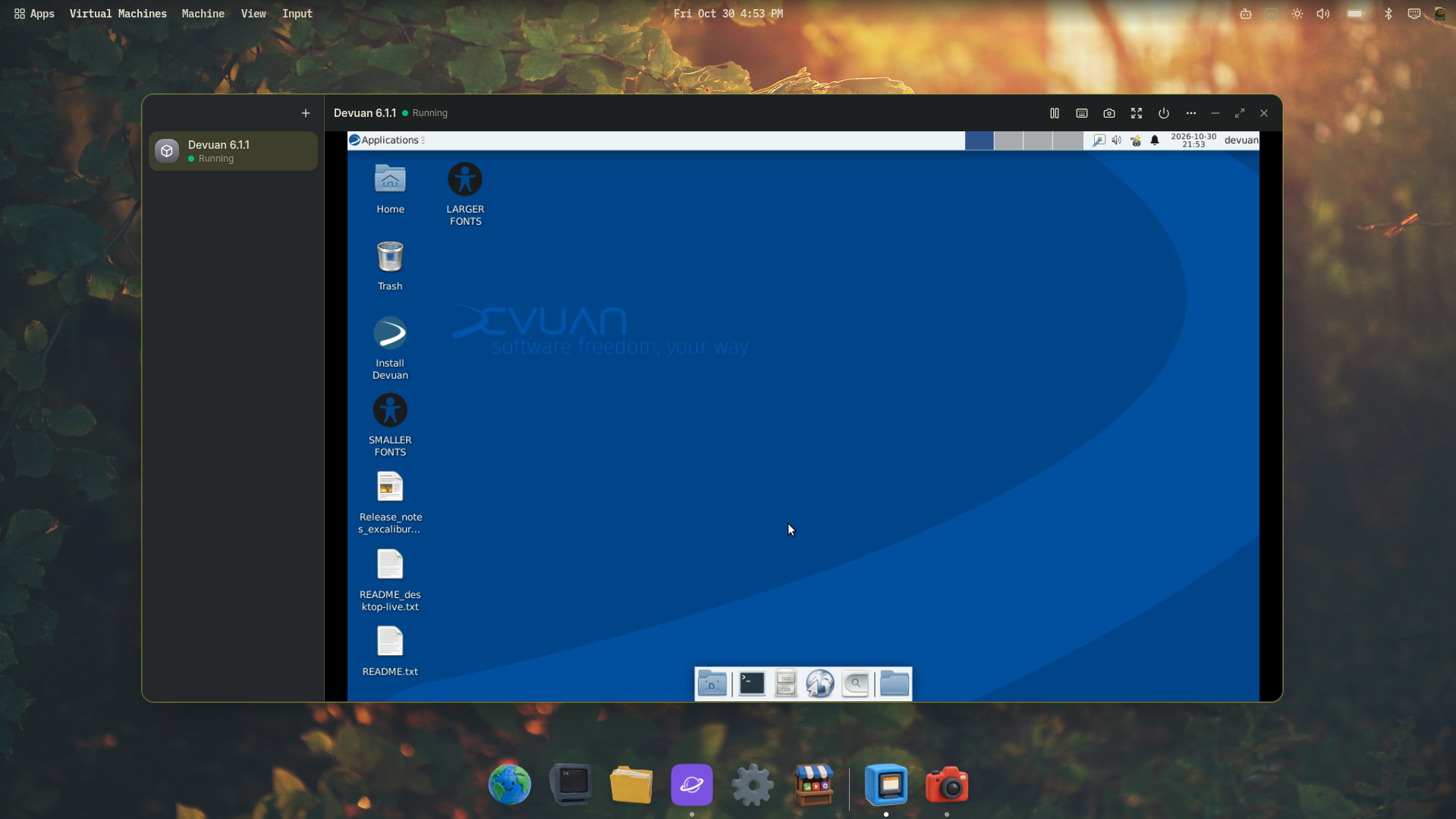Select the Install Devuan desktop icon
Image resolution: width=1456 pixels, height=819 pixels.
[390, 348]
